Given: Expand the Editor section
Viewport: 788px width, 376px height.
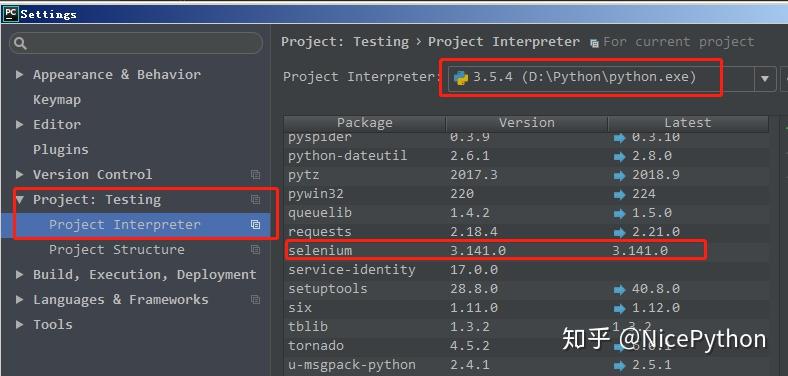Looking at the screenshot, I should pyautogui.click(x=20, y=124).
